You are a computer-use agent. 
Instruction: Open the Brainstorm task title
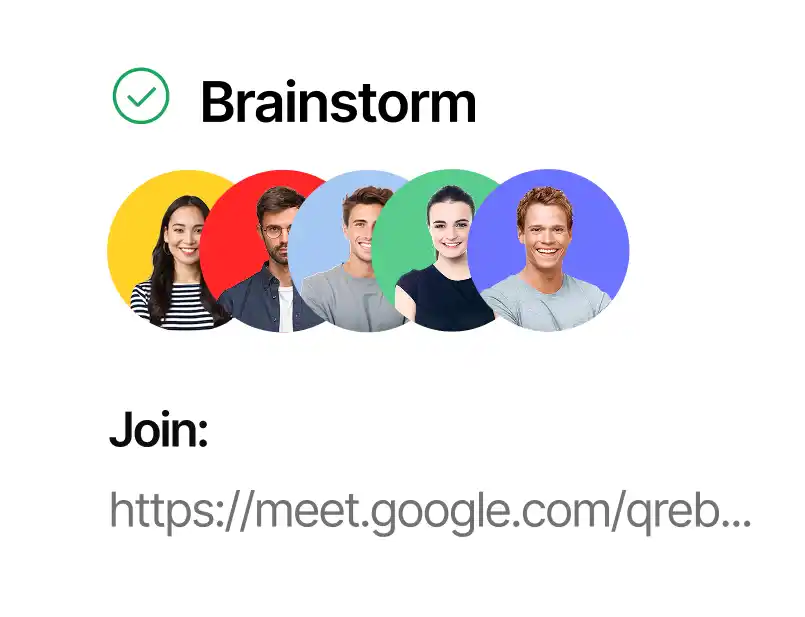pos(339,102)
